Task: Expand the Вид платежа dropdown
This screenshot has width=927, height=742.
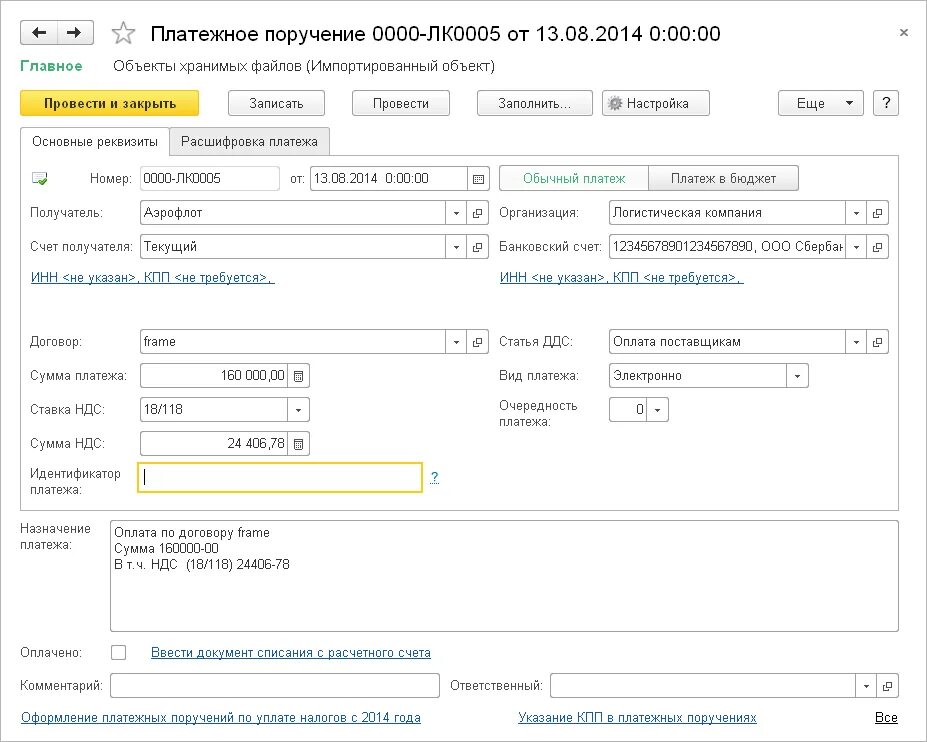Action: (797, 376)
